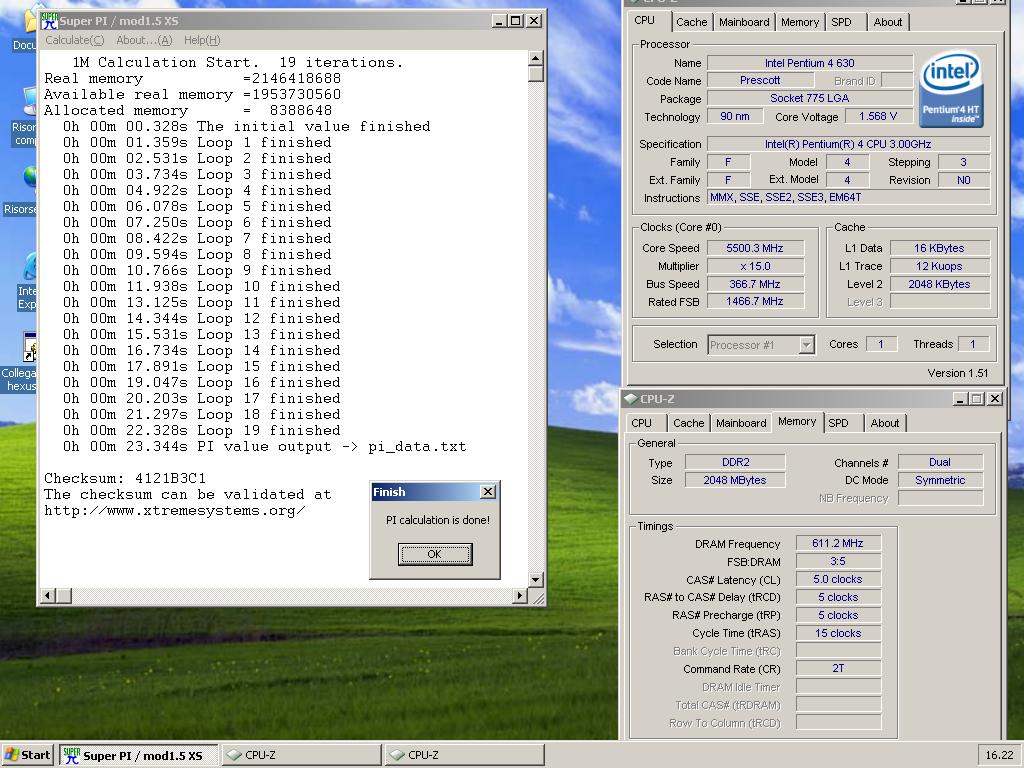Close the Finish dialog
Image resolution: width=1024 pixels, height=768 pixels.
click(x=488, y=492)
